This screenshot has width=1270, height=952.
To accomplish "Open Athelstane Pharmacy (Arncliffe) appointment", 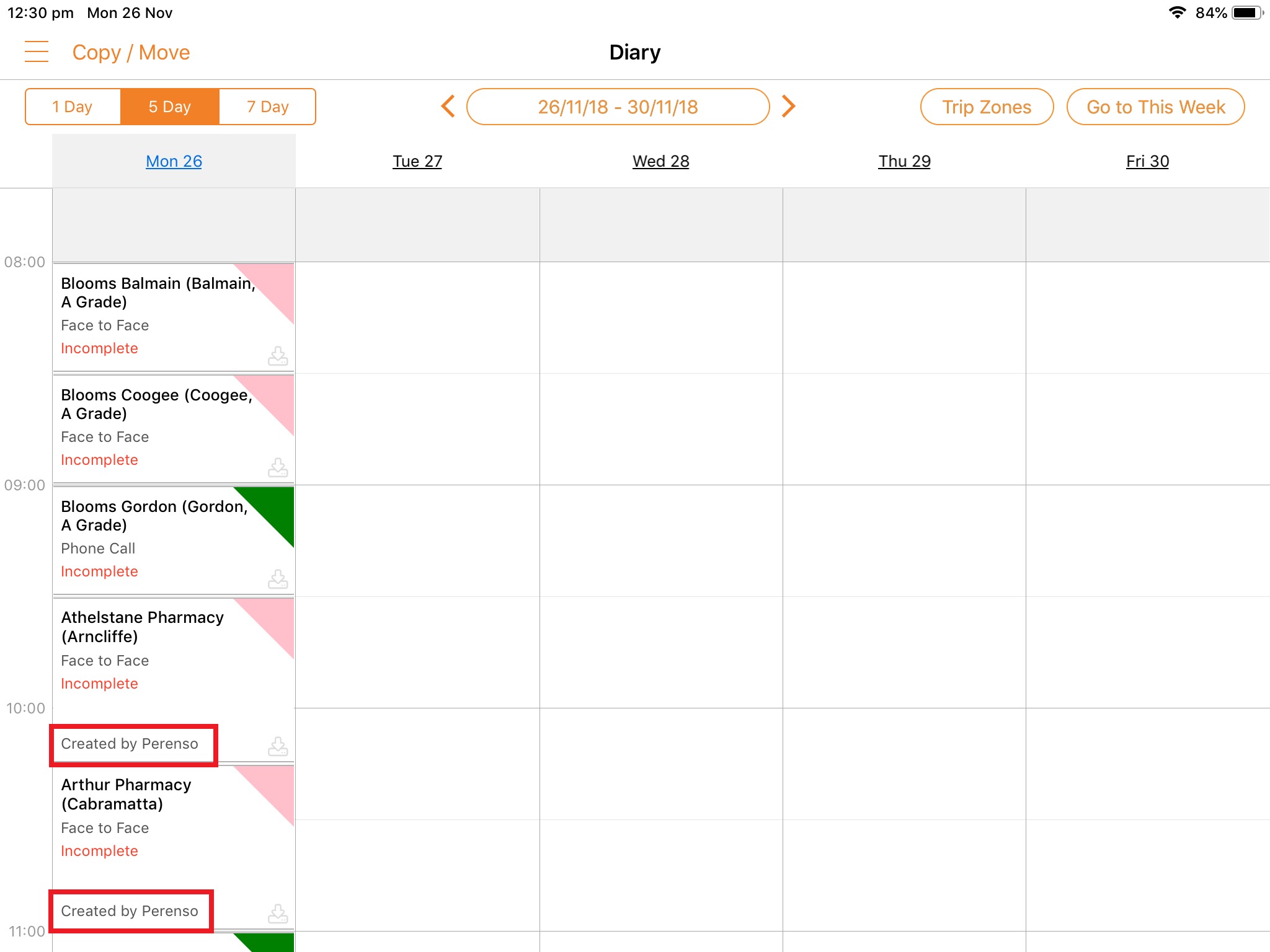I will click(x=174, y=680).
